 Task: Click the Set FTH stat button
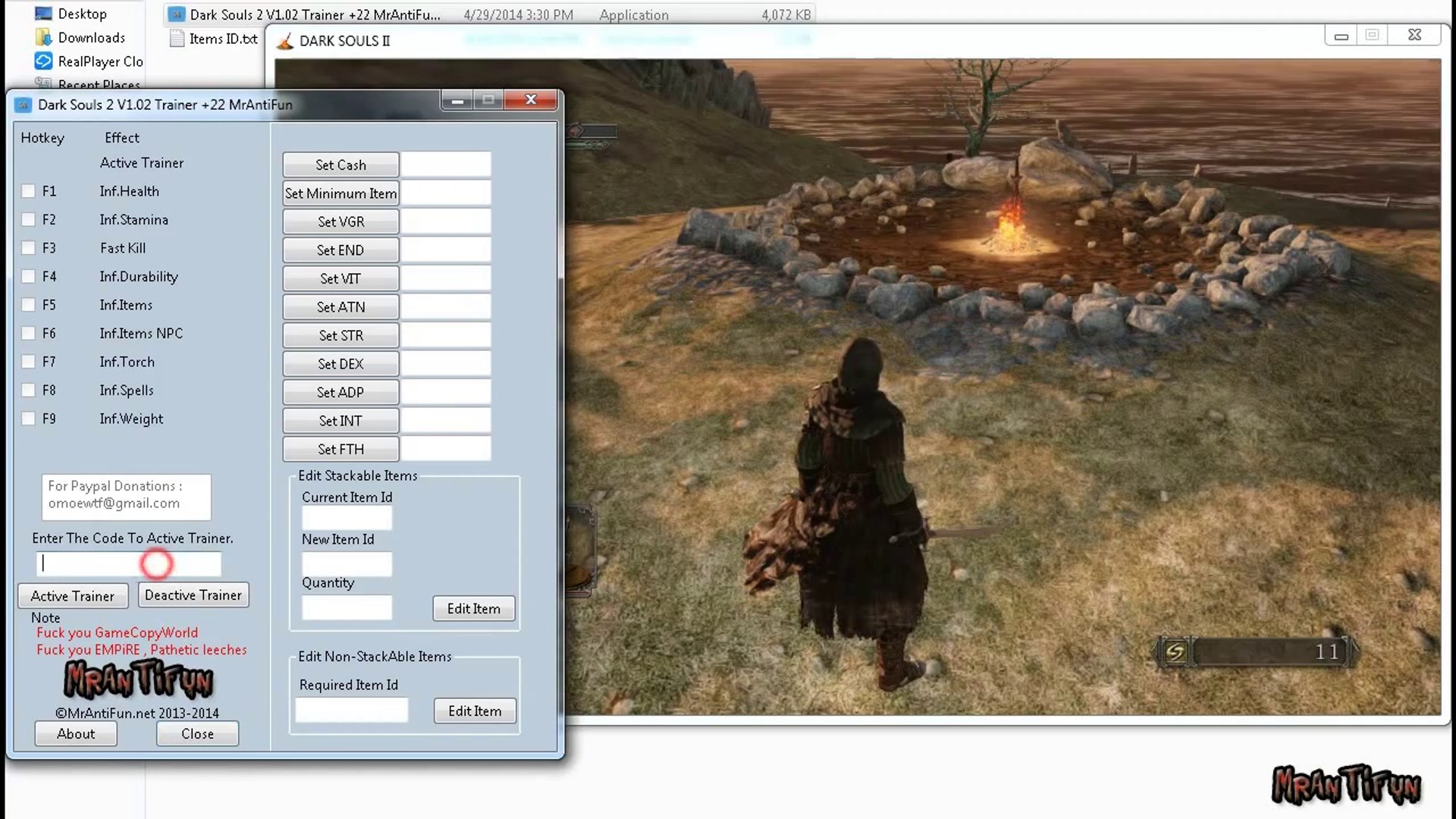click(341, 448)
